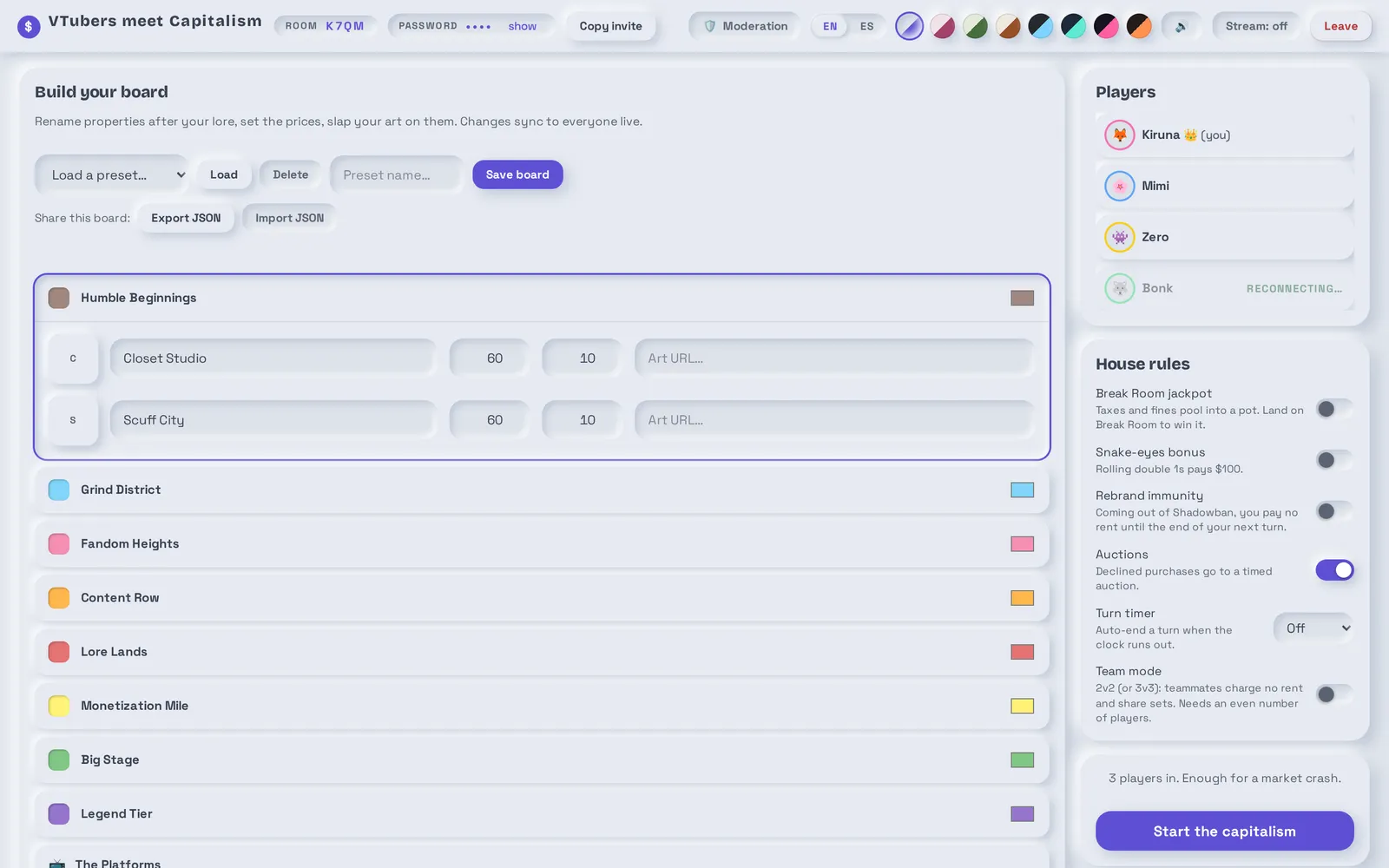The width and height of the screenshot is (1389, 868).
Task: Click the Monetization Mile yellow group icon
Action: 59,706
